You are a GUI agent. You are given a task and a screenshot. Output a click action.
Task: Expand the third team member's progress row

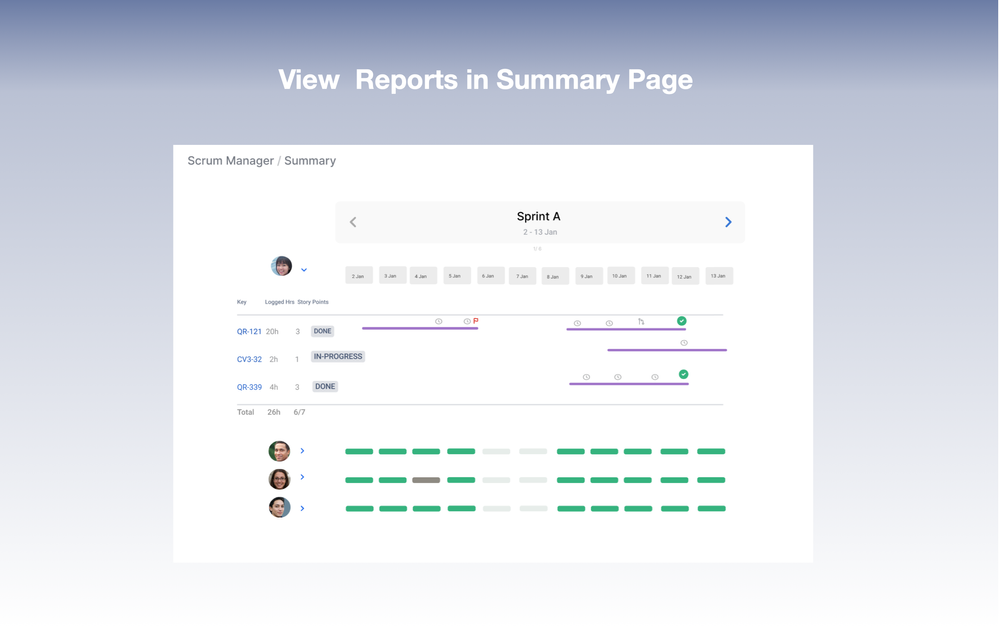[x=302, y=508]
